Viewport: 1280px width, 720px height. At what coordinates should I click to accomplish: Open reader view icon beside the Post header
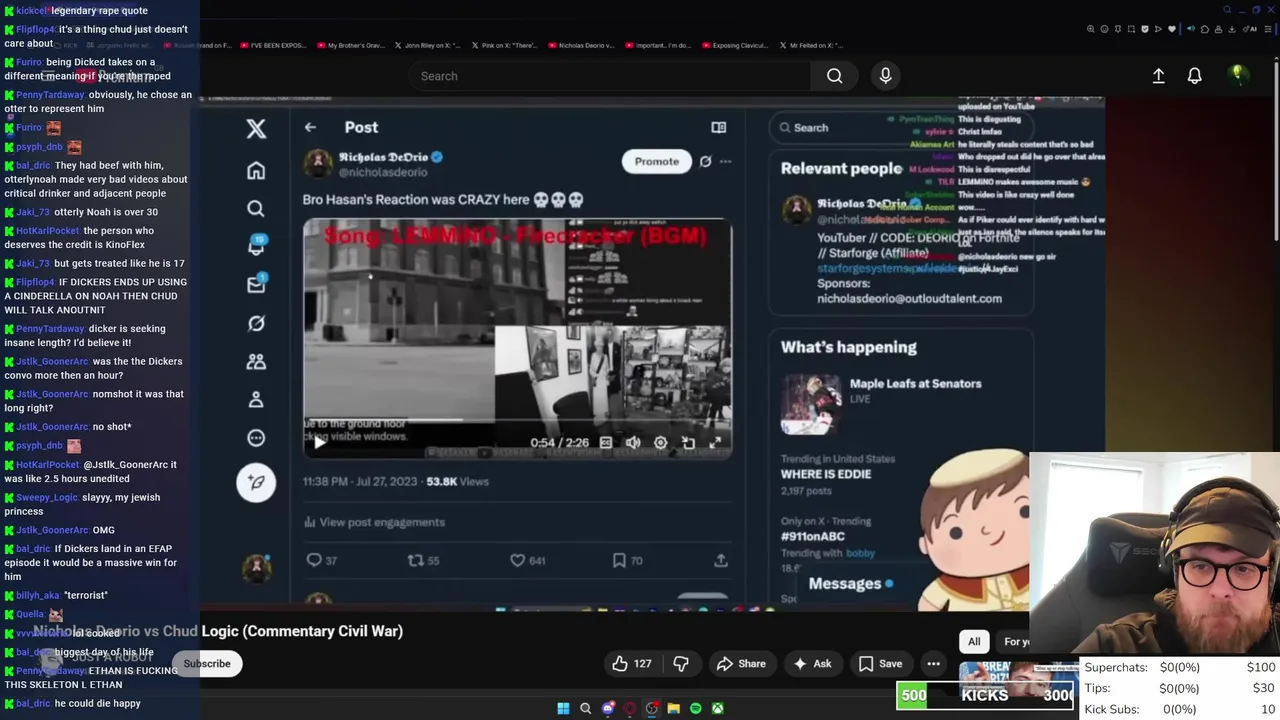click(x=718, y=127)
